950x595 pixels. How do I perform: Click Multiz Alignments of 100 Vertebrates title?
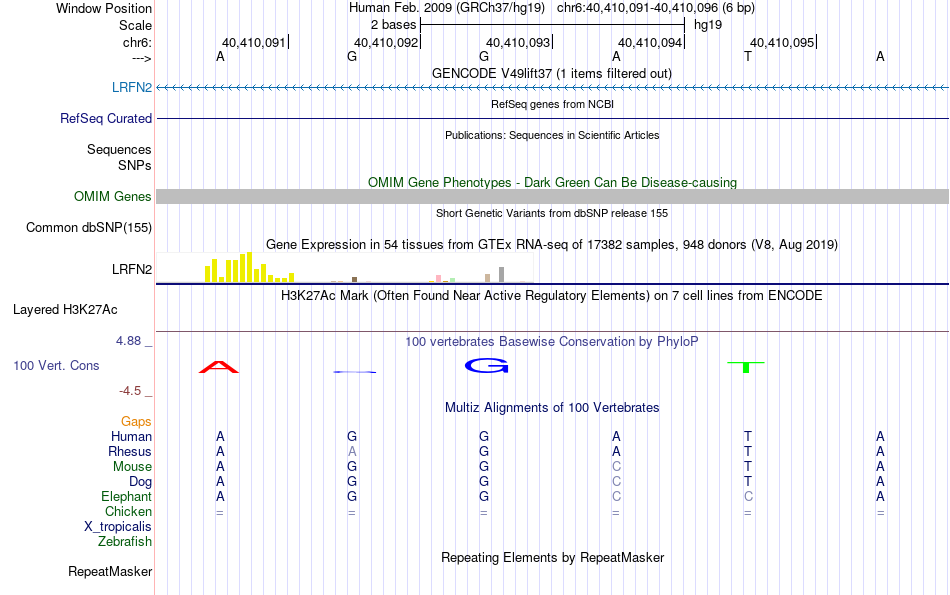pos(552,407)
